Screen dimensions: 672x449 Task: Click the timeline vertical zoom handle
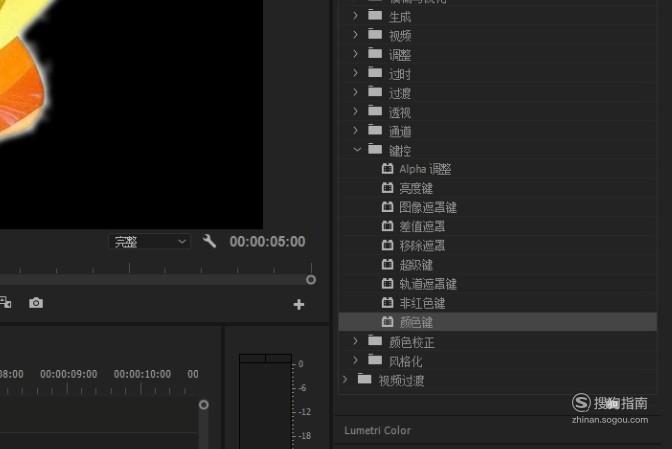click(x=204, y=404)
